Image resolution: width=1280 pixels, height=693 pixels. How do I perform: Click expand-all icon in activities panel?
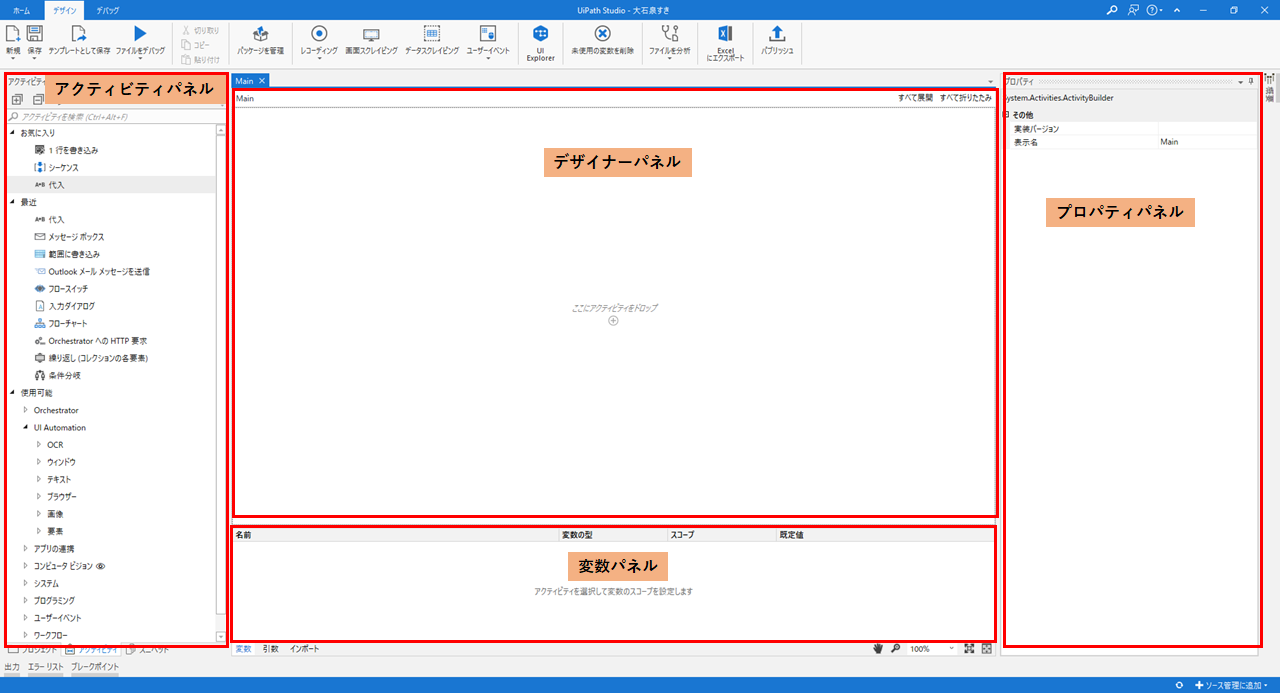[x=17, y=99]
